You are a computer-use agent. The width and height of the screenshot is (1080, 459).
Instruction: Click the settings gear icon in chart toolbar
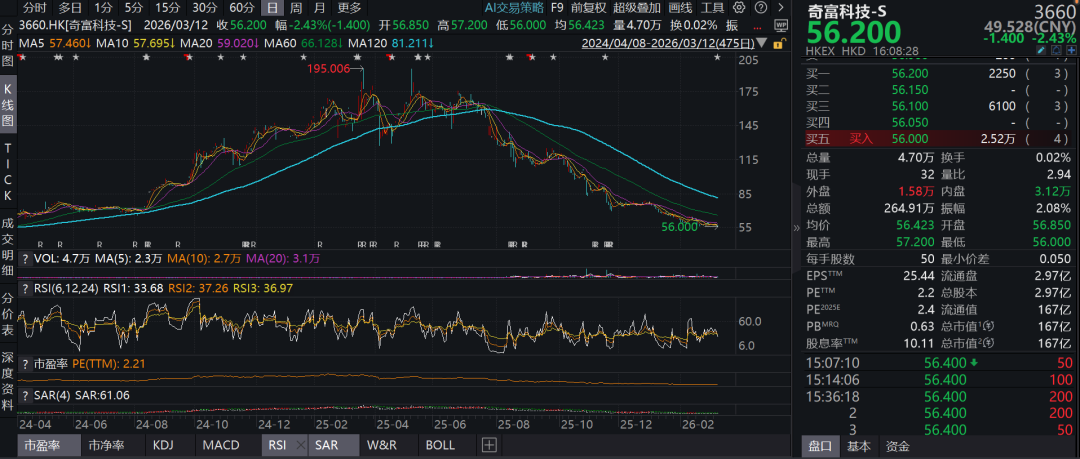pyautogui.click(x=739, y=8)
